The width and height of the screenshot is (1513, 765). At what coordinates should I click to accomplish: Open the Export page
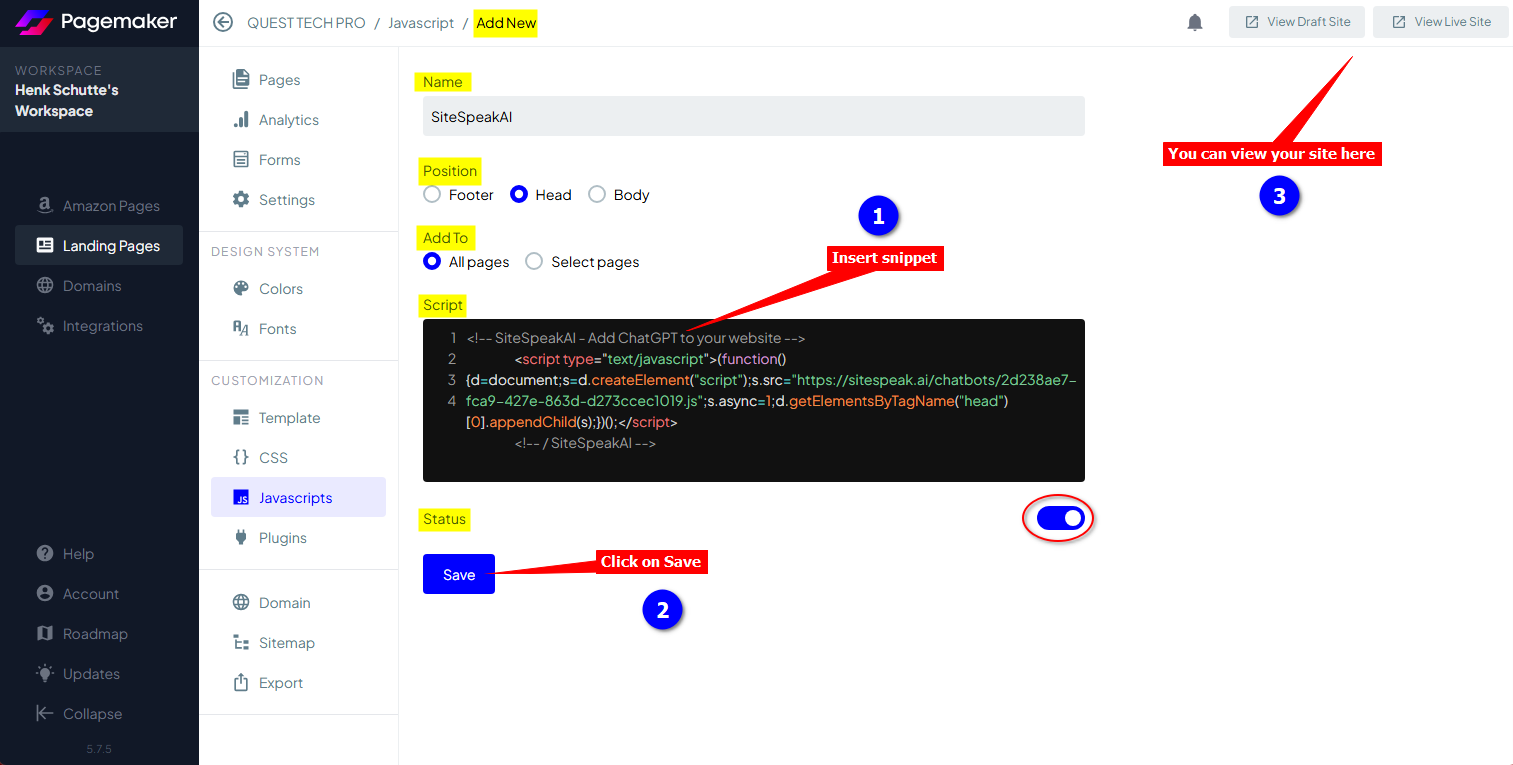(x=298, y=683)
